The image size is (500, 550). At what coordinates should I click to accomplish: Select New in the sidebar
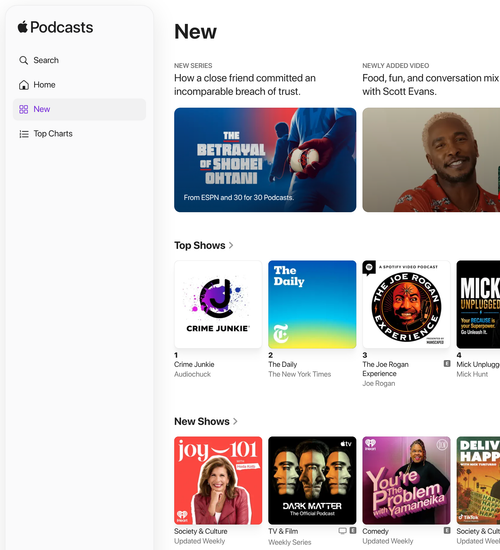[x=79, y=109]
